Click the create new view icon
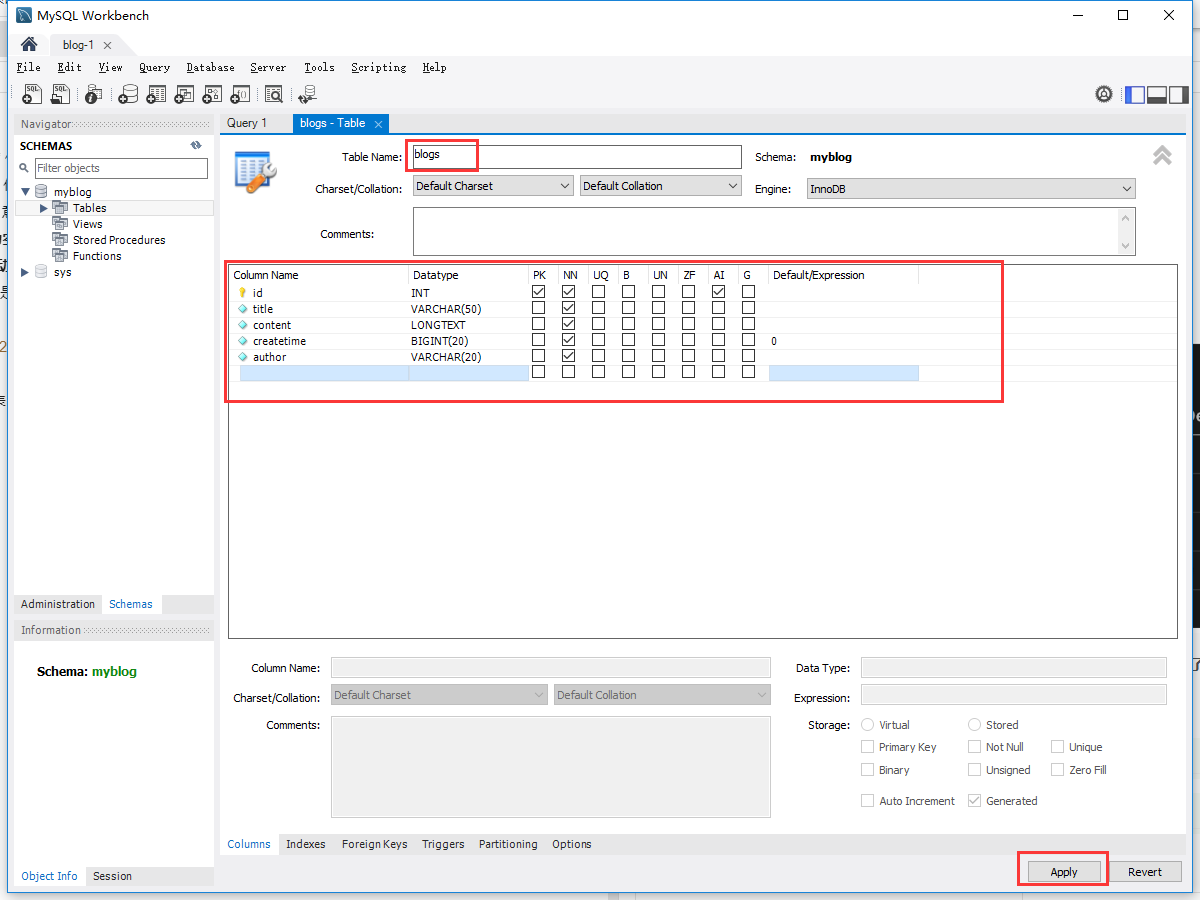 pyautogui.click(x=184, y=94)
